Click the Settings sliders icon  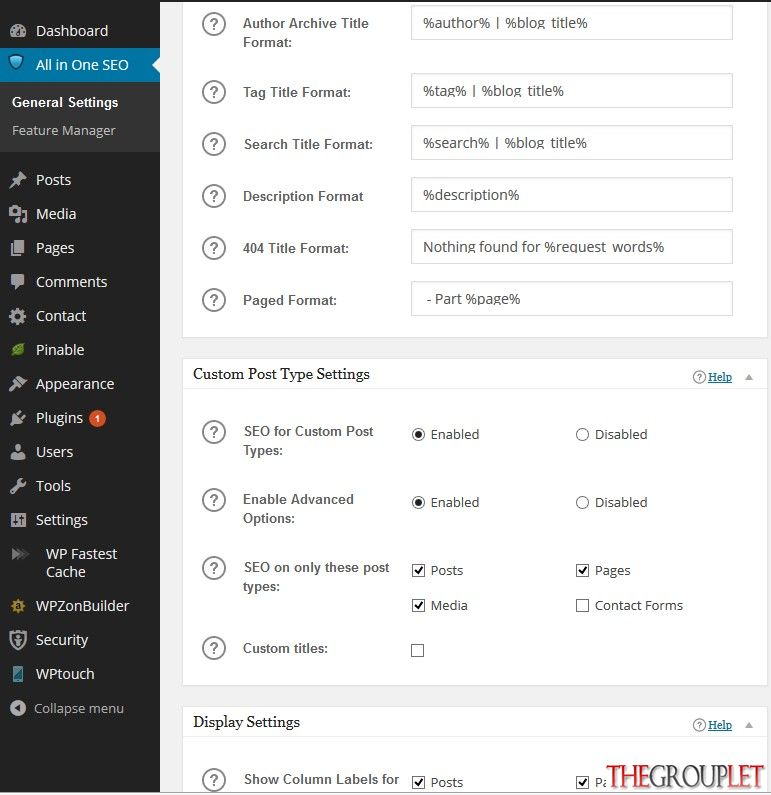tap(18, 520)
